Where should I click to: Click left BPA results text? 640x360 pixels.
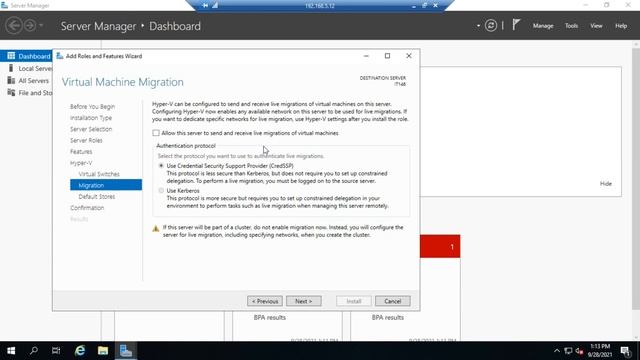[269, 317]
